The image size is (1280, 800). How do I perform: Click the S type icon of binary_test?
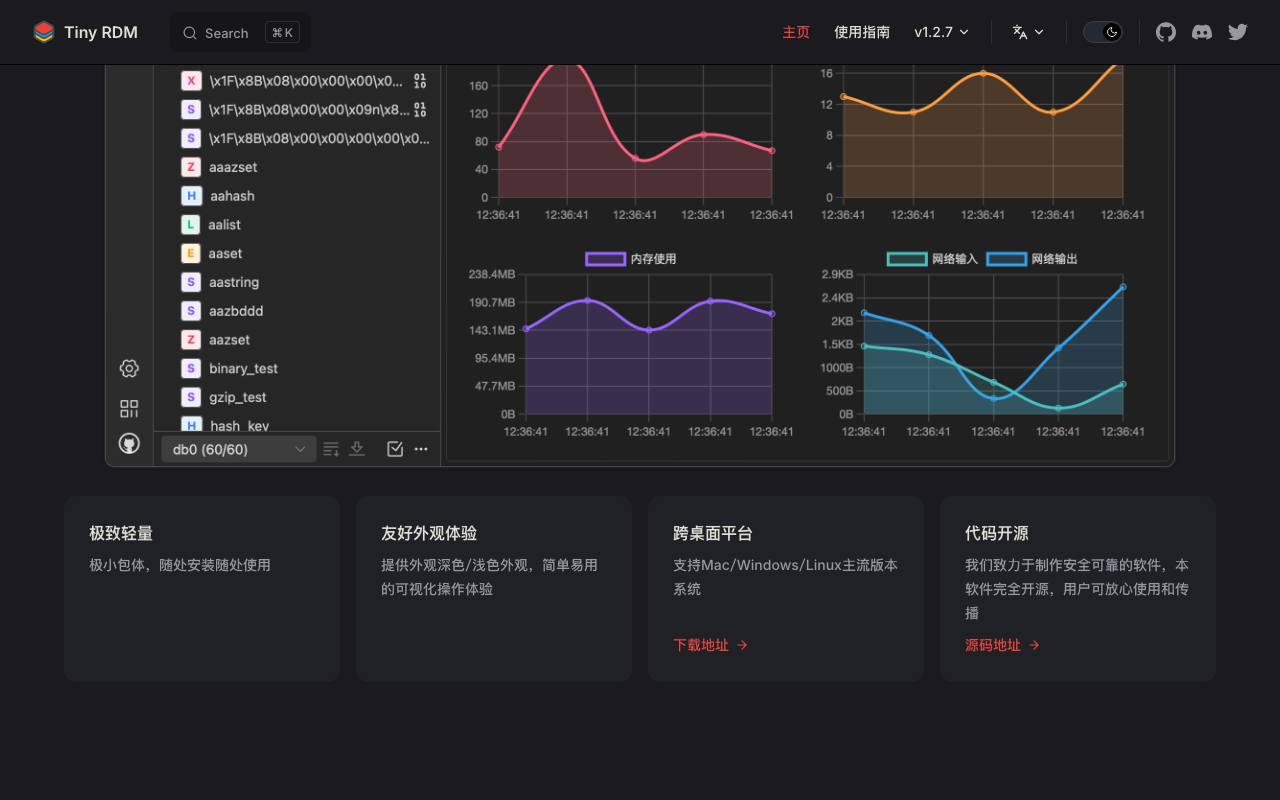[x=190, y=369]
